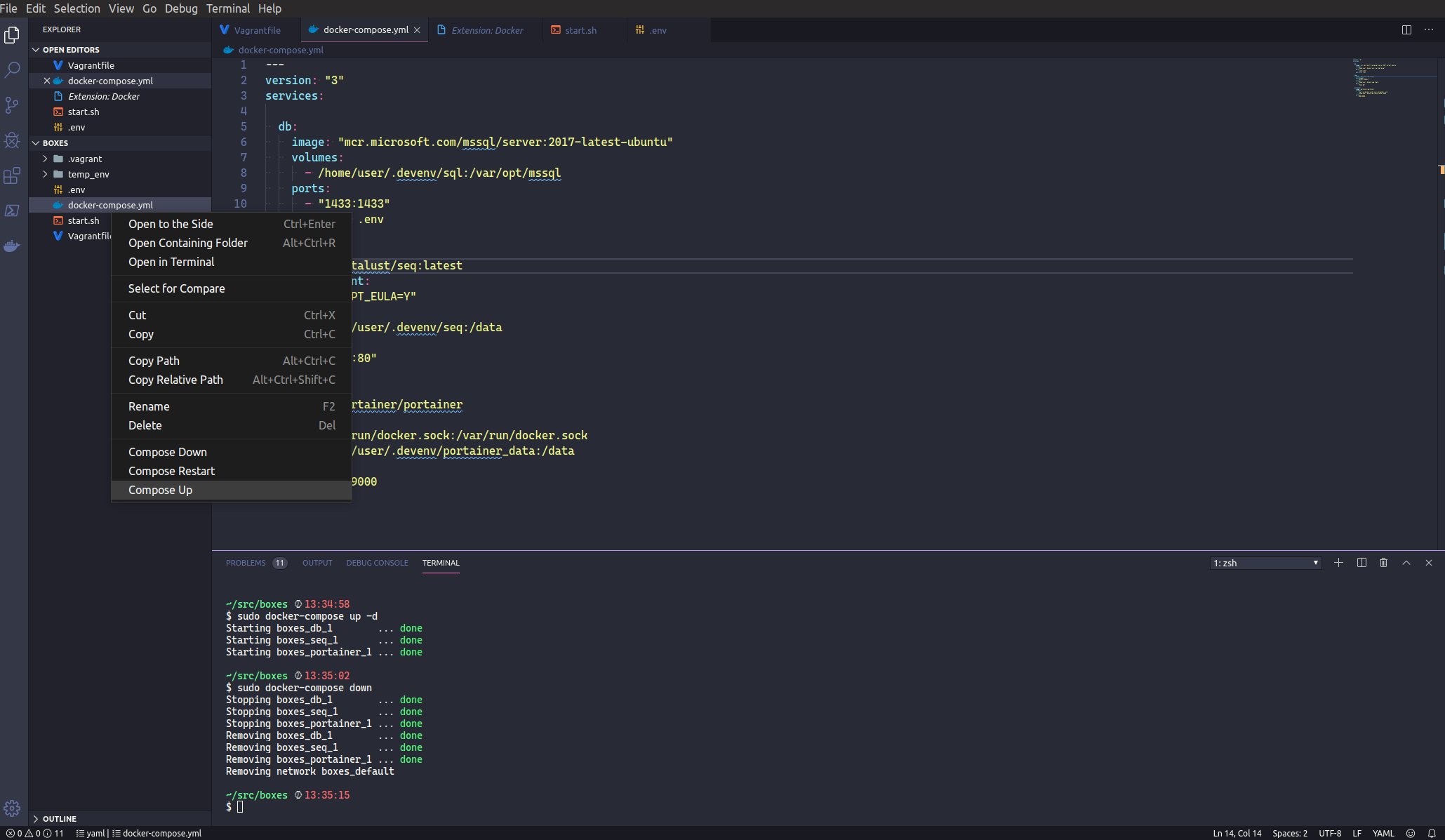The width and height of the screenshot is (1445, 840).
Task: Toggle visibility of .env file in BOXES
Action: pos(76,189)
